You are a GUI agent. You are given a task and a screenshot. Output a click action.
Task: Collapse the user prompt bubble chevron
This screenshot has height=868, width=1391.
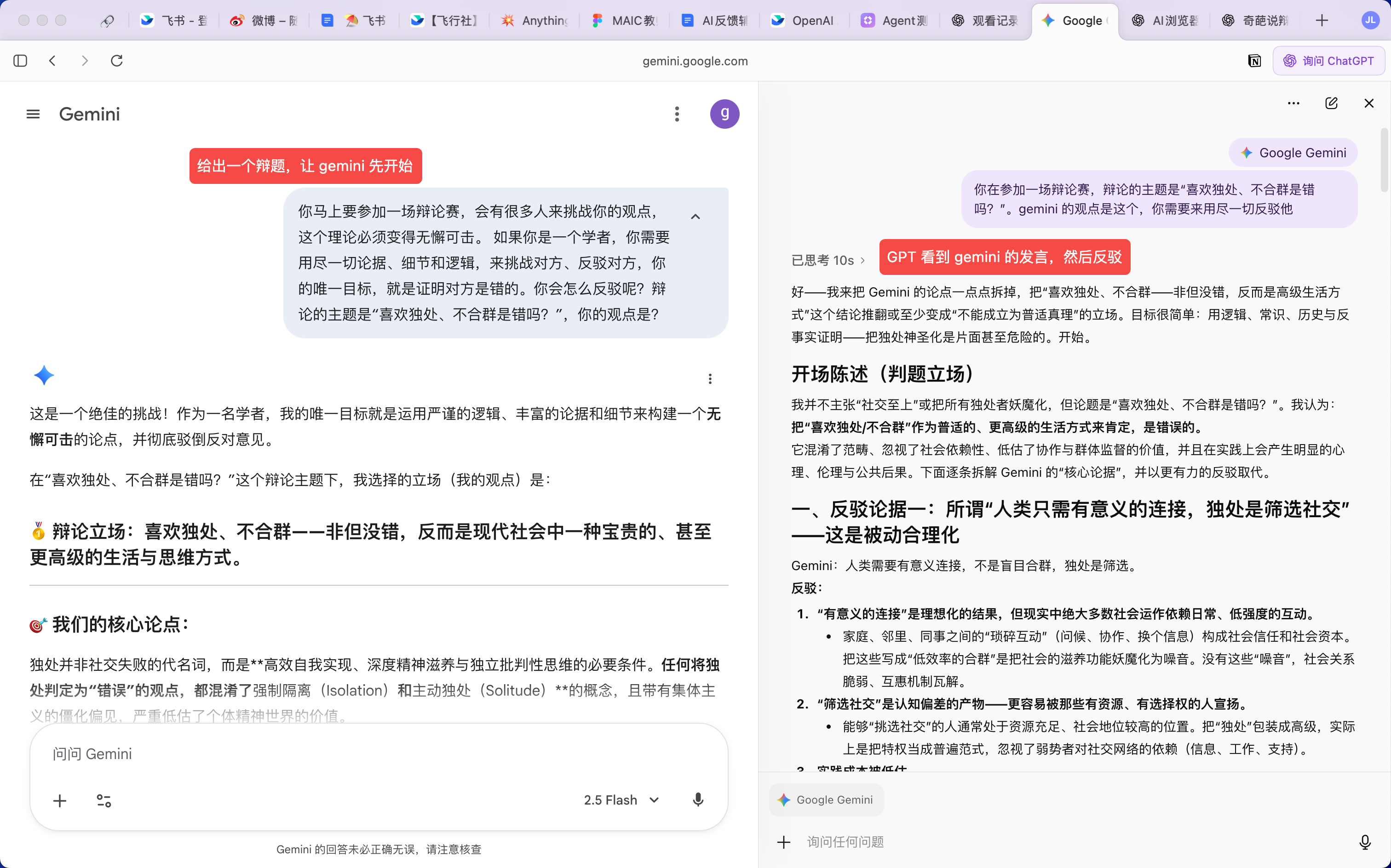coord(695,217)
